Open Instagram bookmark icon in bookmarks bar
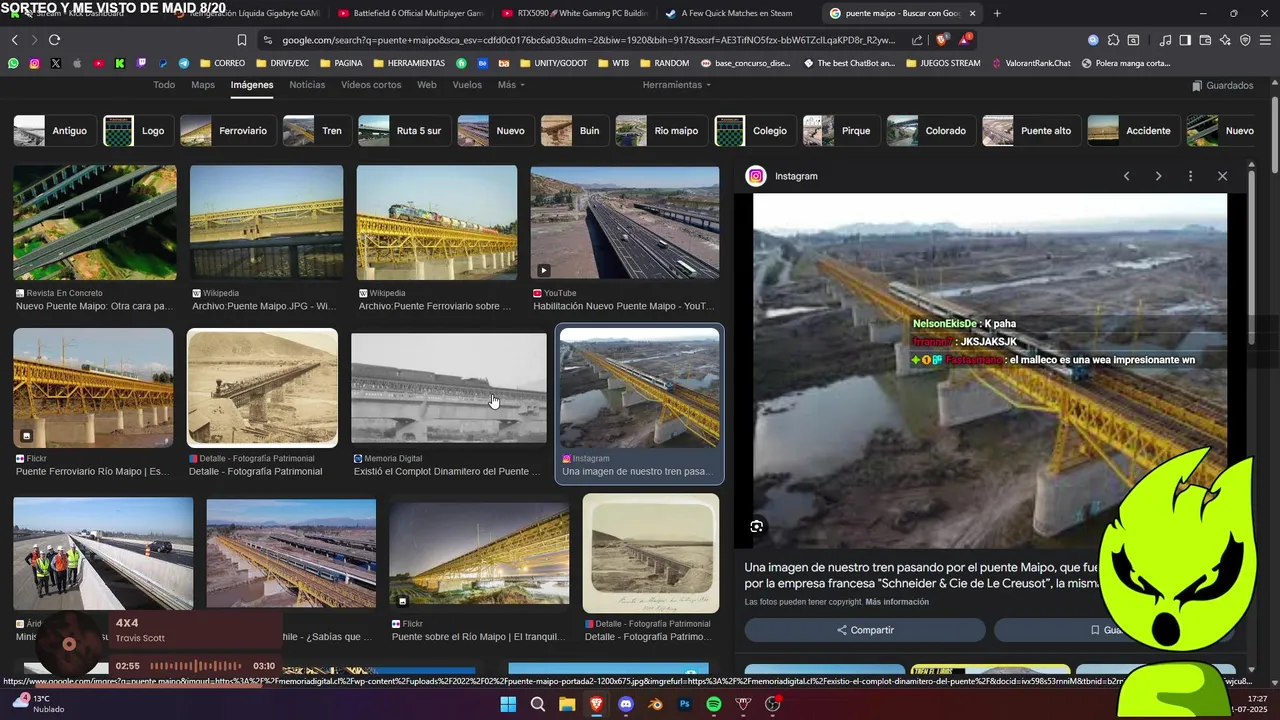This screenshot has width=1280, height=720. point(34,63)
